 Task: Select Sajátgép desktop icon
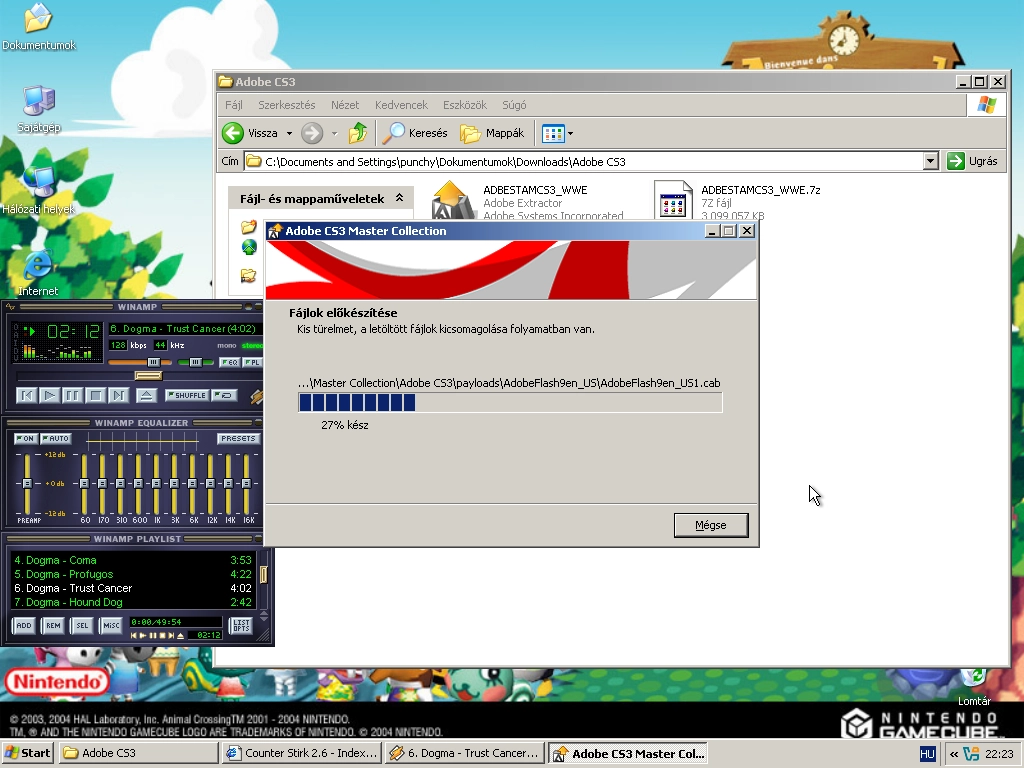click(39, 109)
